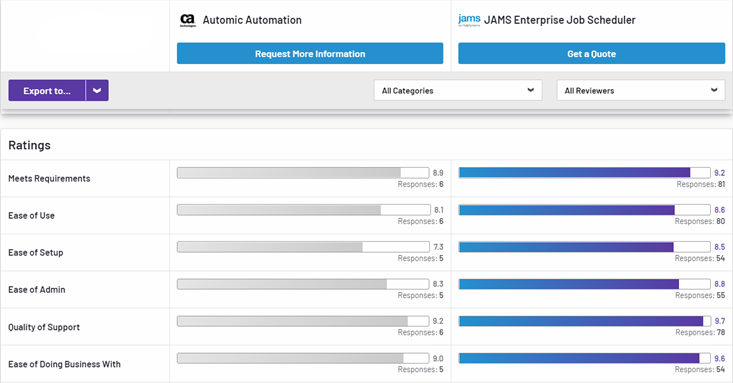The height and width of the screenshot is (383, 733).
Task: Select the Quality of Support row label
Action: point(44,327)
